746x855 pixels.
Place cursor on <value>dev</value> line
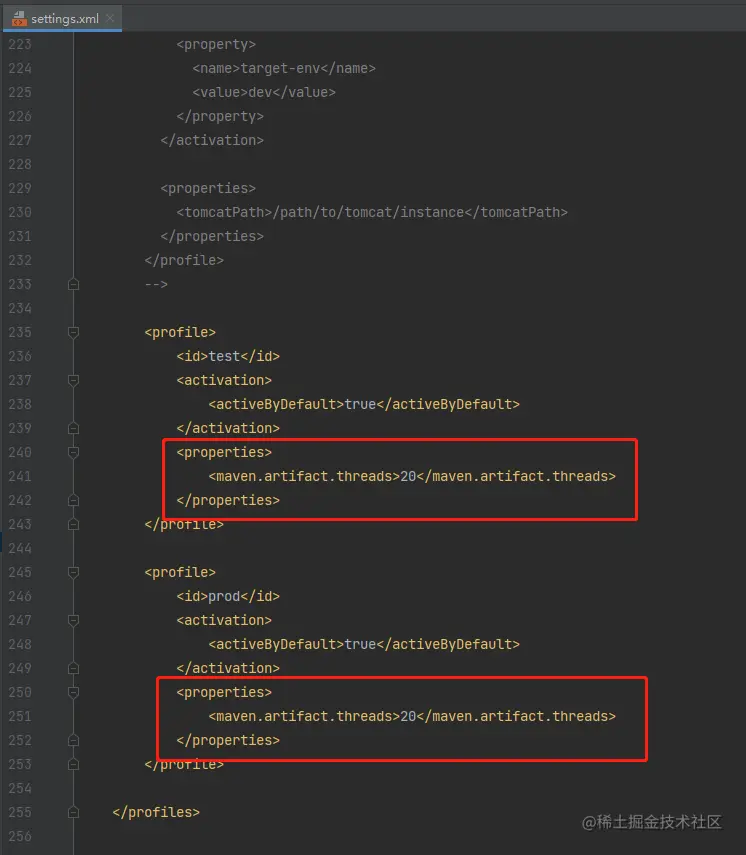click(x=264, y=92)
